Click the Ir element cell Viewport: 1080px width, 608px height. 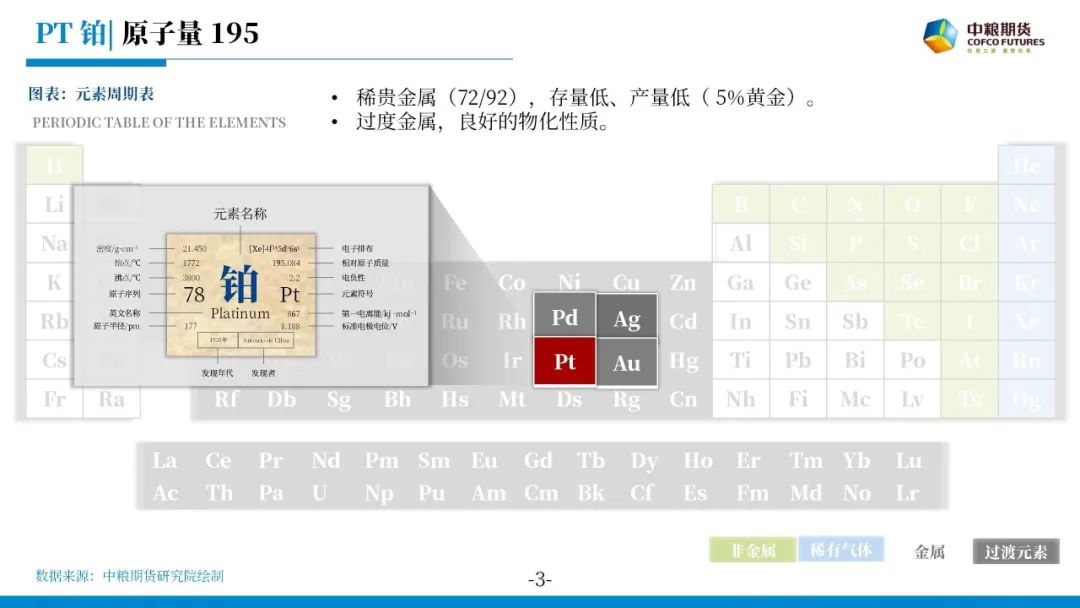(512, 360)
